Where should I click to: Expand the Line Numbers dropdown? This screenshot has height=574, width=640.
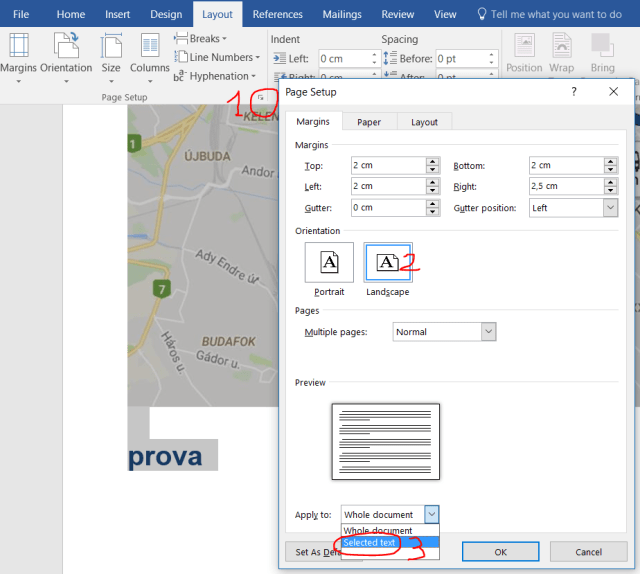pos(215,57)
